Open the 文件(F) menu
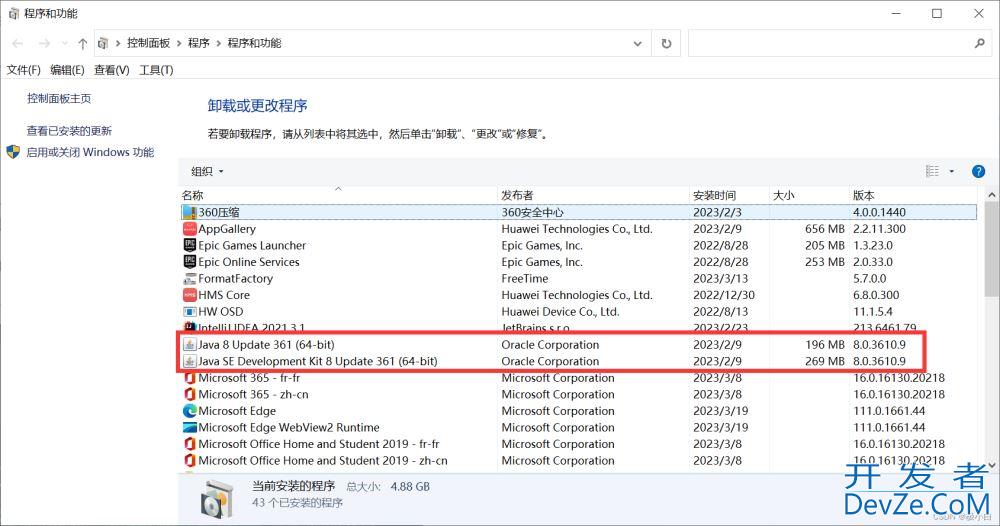 pos(24,70)
